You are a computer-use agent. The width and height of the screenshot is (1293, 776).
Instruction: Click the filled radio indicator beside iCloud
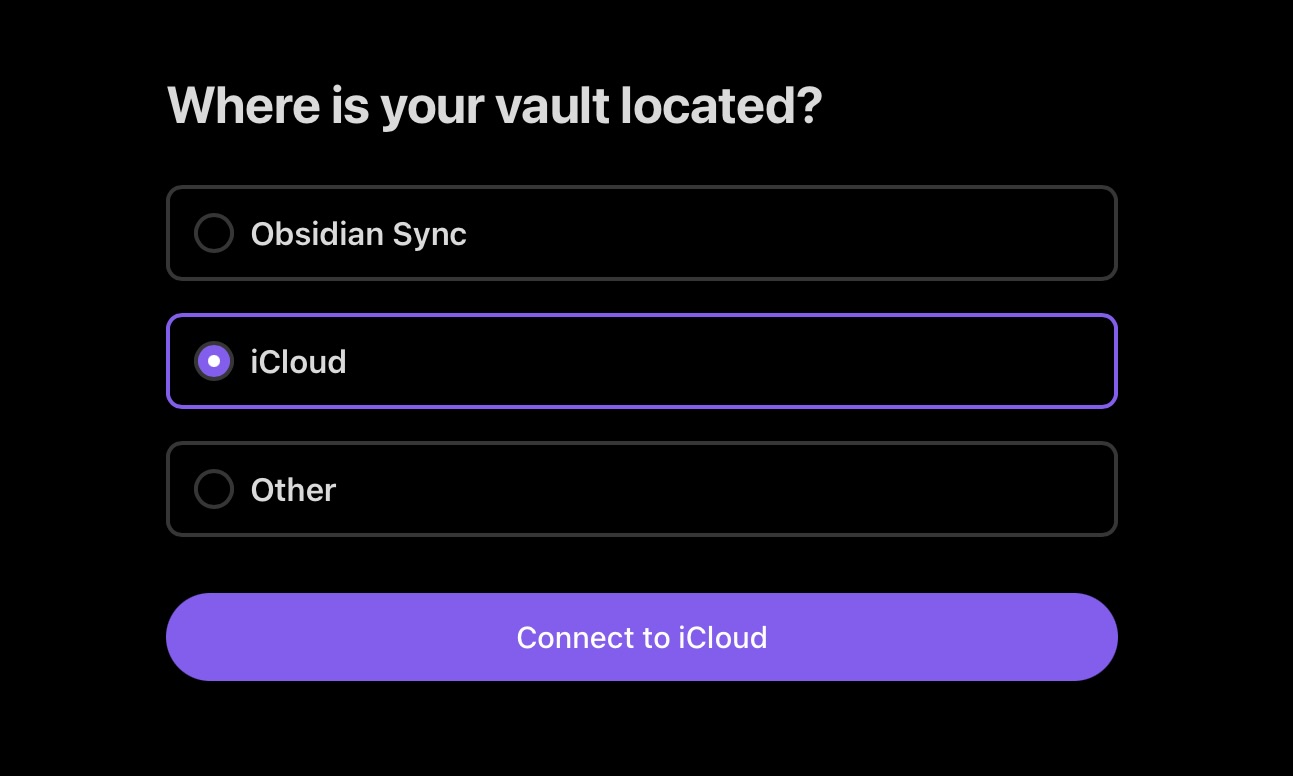tap(214, 361)
